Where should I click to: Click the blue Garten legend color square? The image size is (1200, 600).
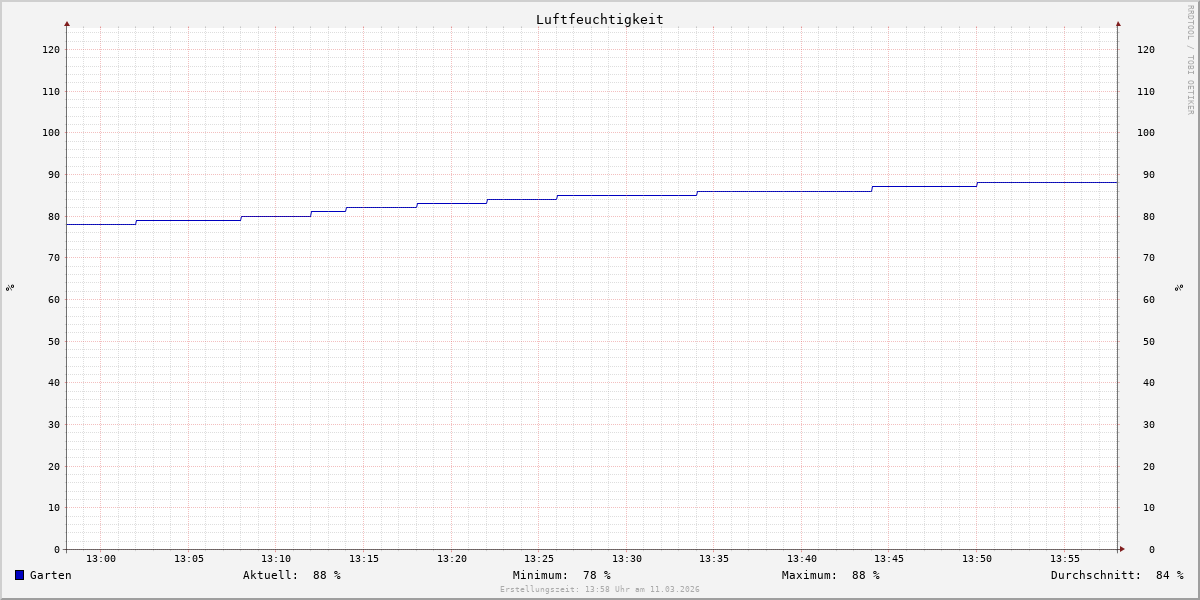[x=19, y=575]
